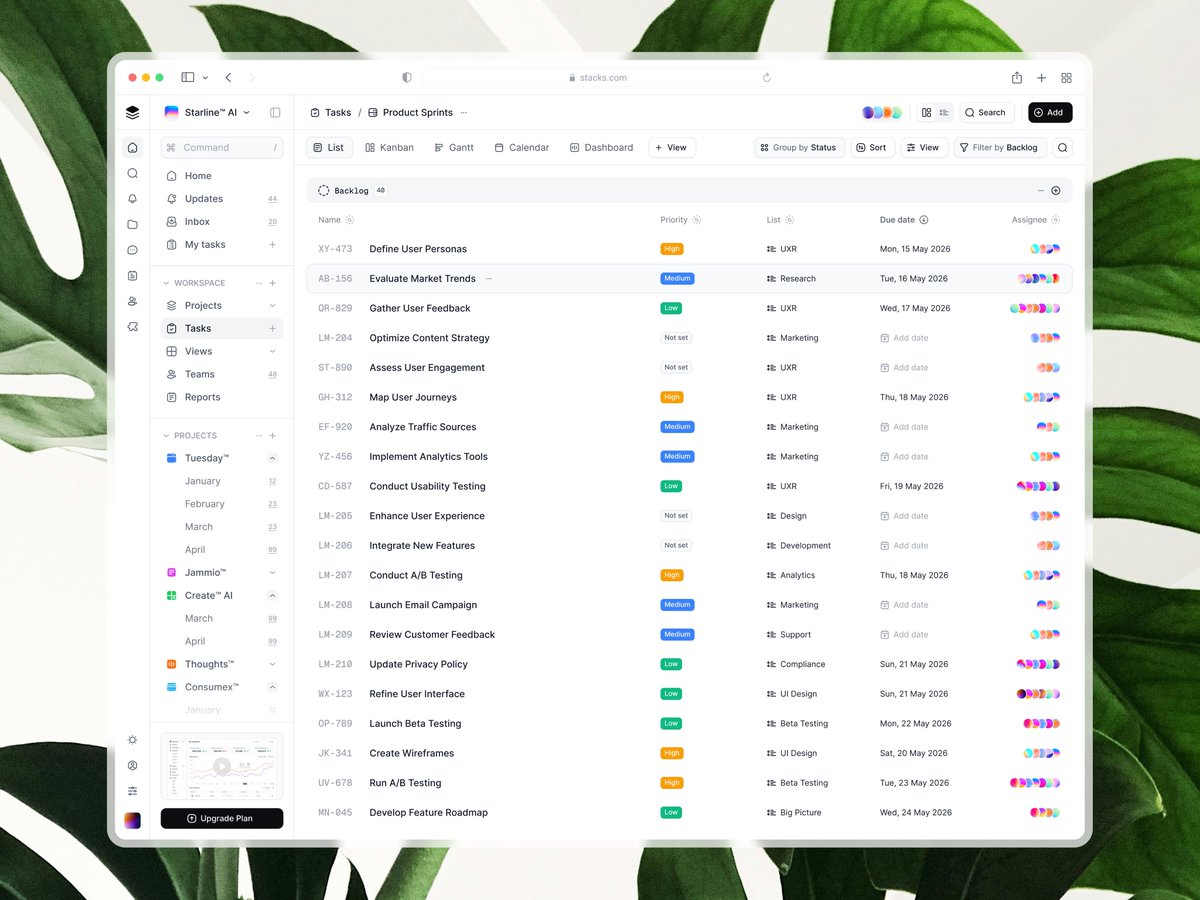The image size is (1200, 900).
Task: Collapse the WORKSPACE section chevron
Action: 166,283
